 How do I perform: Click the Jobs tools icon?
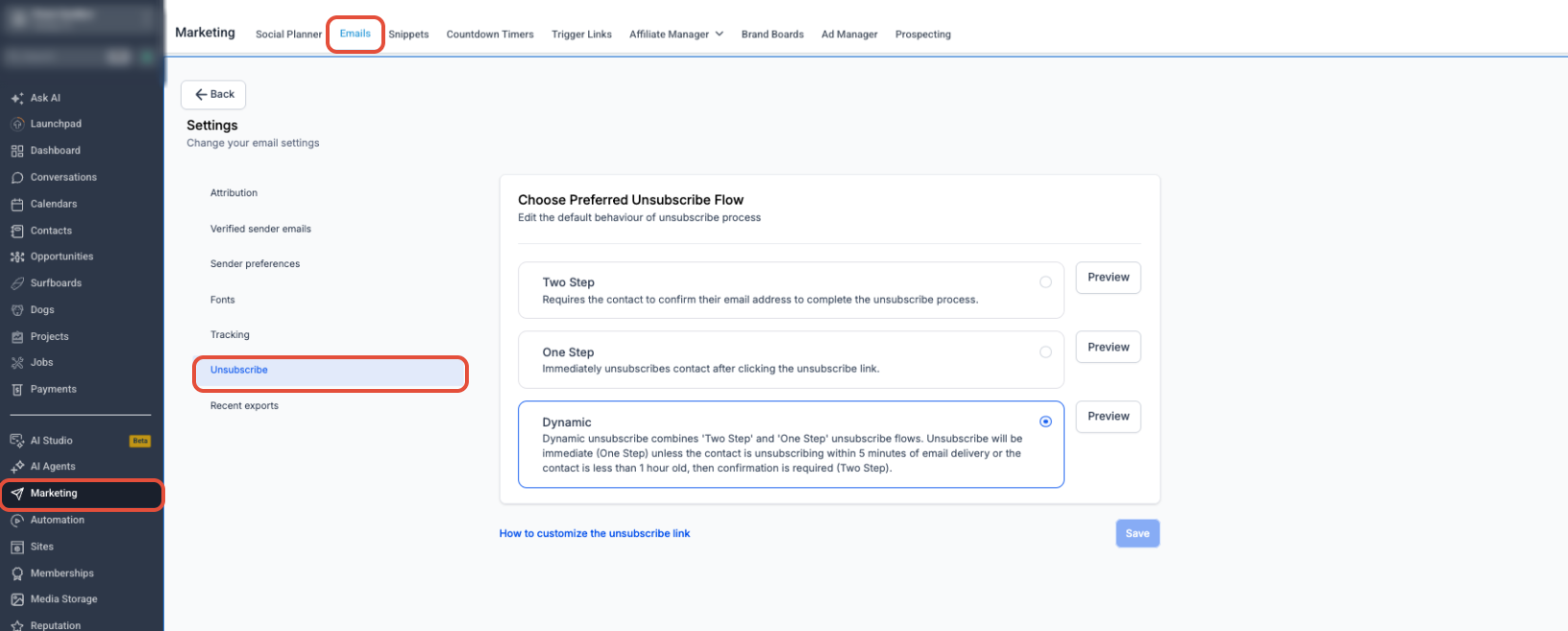point(17,363)
